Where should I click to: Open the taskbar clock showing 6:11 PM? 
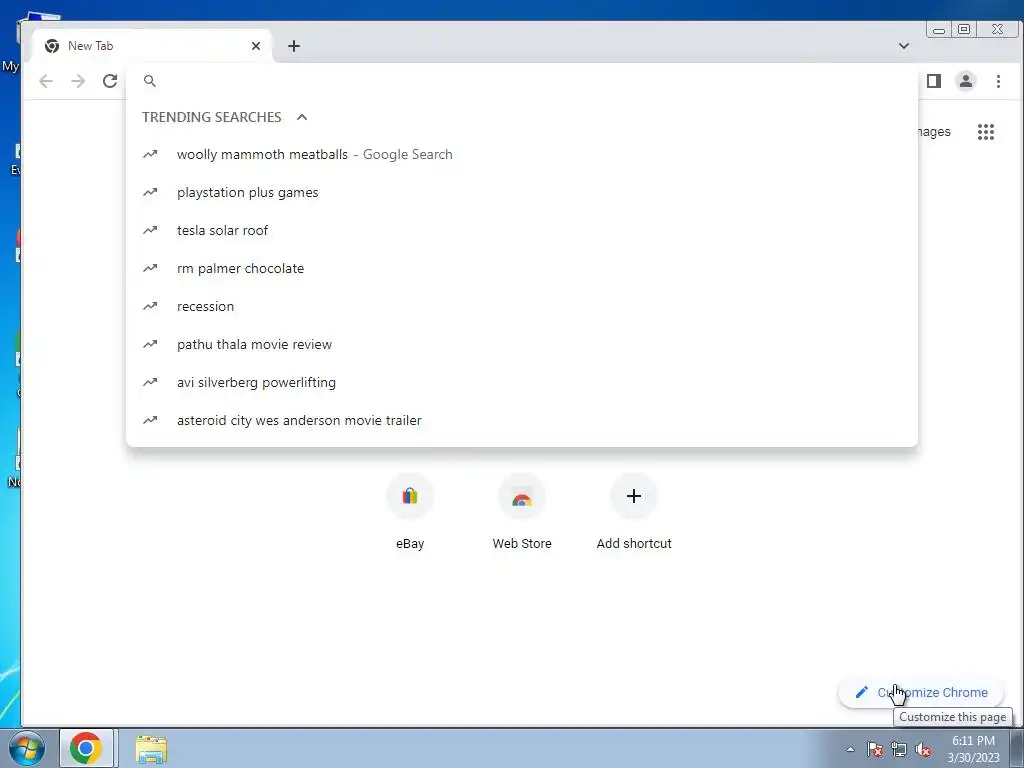[973, 749]
